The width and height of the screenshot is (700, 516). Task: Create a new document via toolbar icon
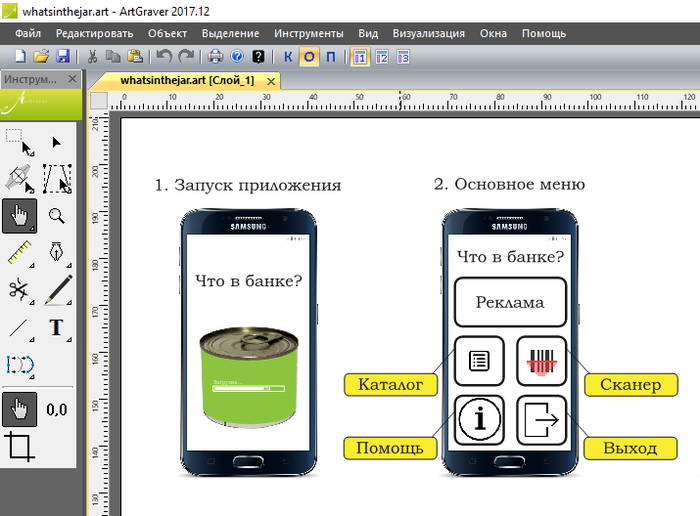click(20, 57)
